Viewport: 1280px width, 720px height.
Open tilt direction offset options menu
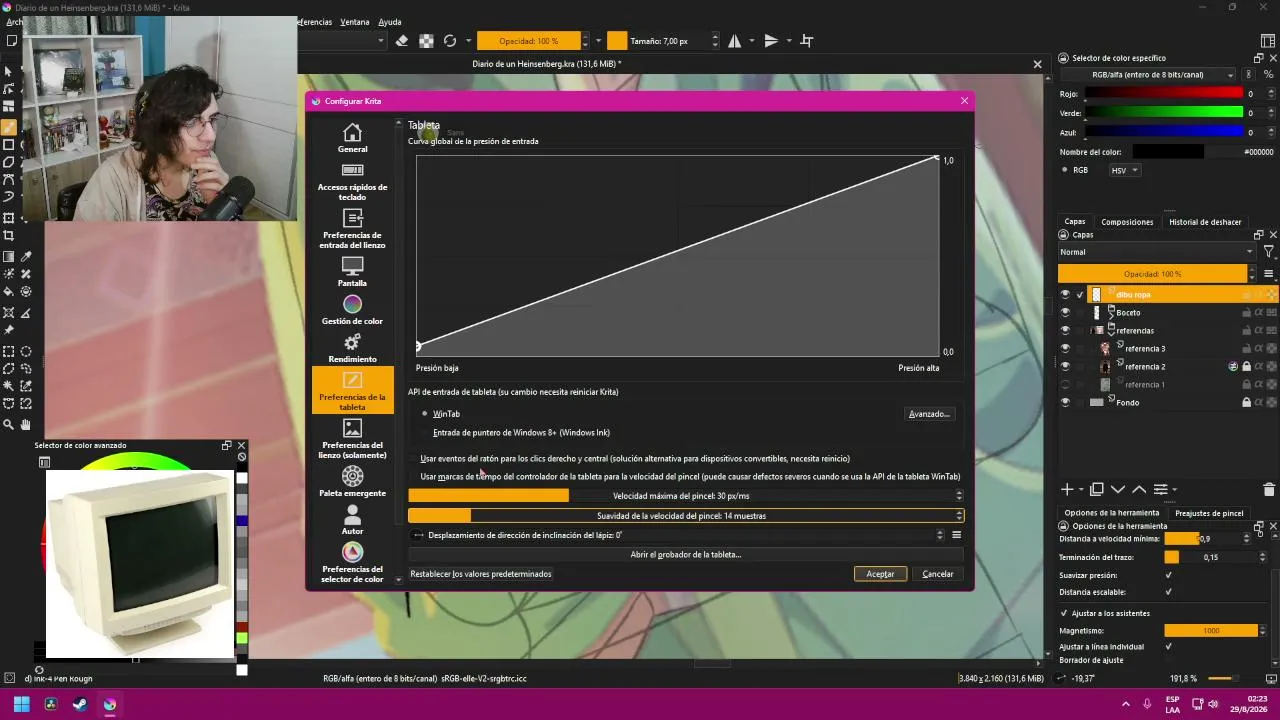point(956,535)
